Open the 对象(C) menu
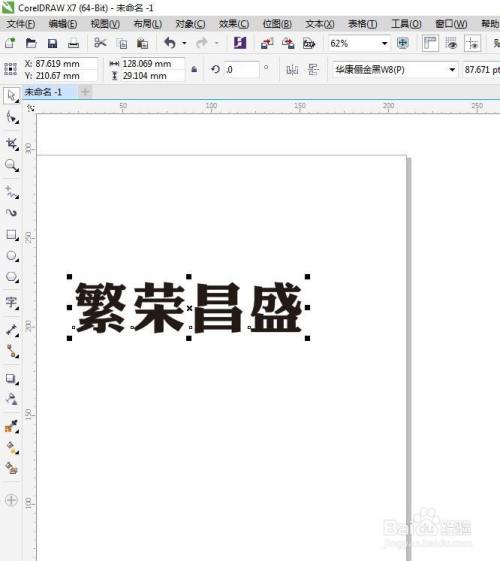This screenshot has height=561, width=500. [x=190, y=24]
